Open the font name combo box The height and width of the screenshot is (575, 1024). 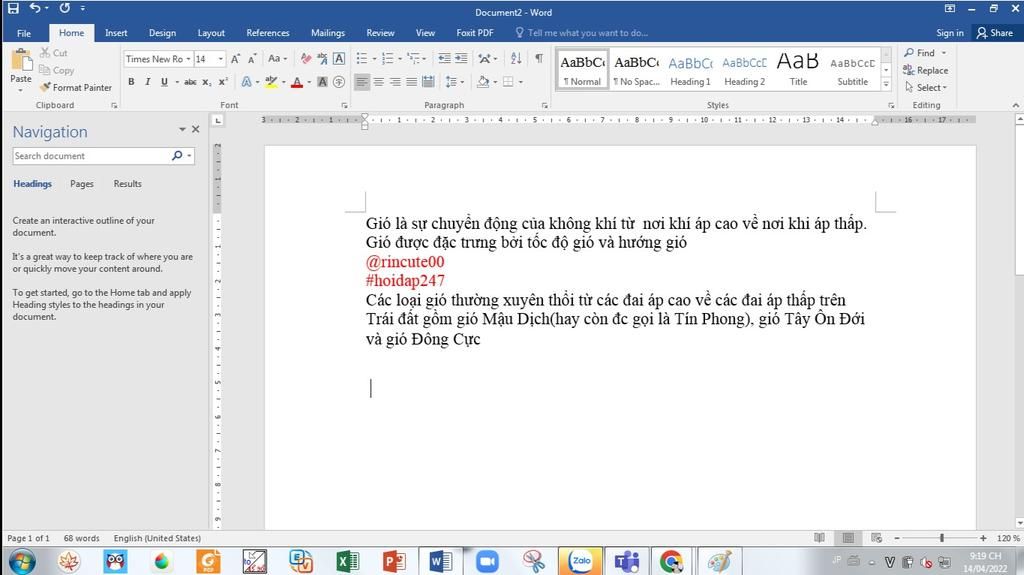158,59
